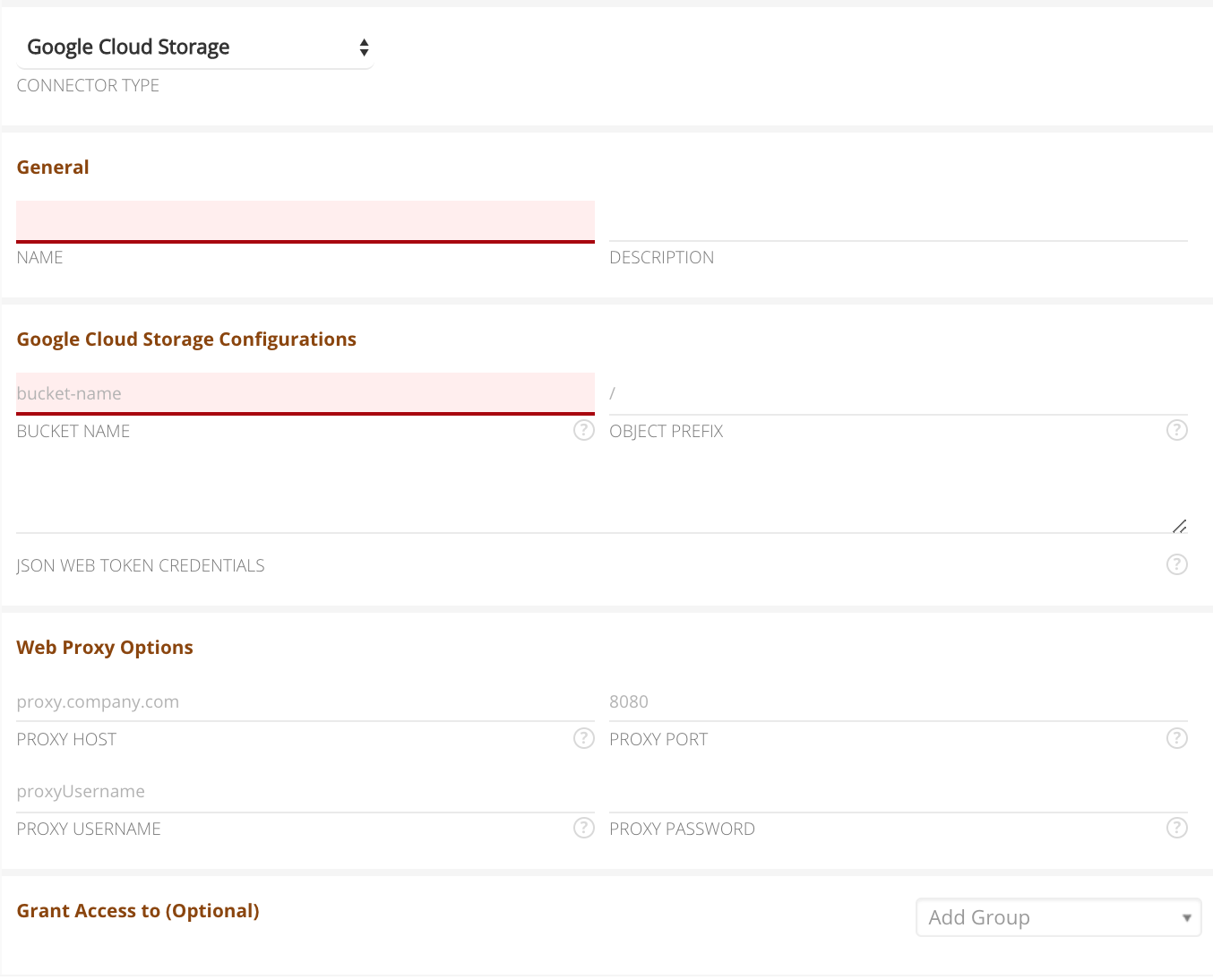Image resolution: width=1213 pixels, height=980 pixels.
Task: Click the Proxy Password field
Action: point(899,791)
